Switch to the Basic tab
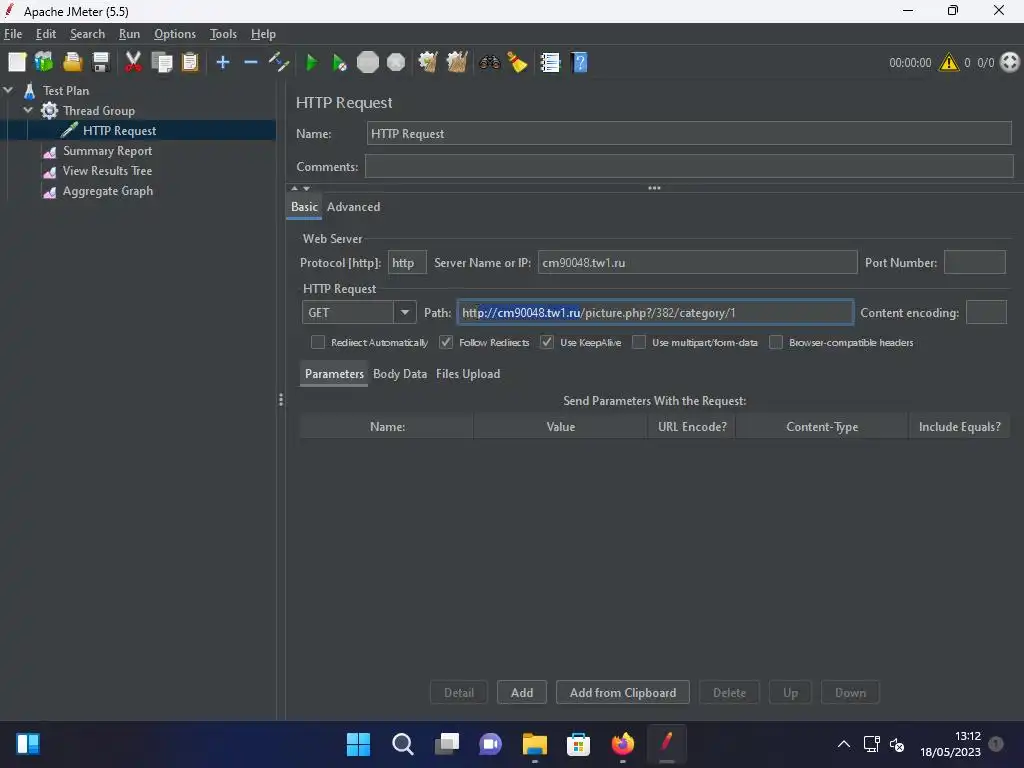The width and height of the screenshot is (1024, 768). pyautogui.click(x=304, y=207)
